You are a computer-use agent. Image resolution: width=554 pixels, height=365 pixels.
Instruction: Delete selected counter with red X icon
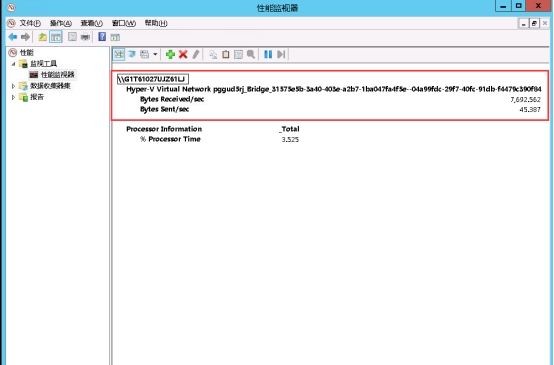pos(183,54)
